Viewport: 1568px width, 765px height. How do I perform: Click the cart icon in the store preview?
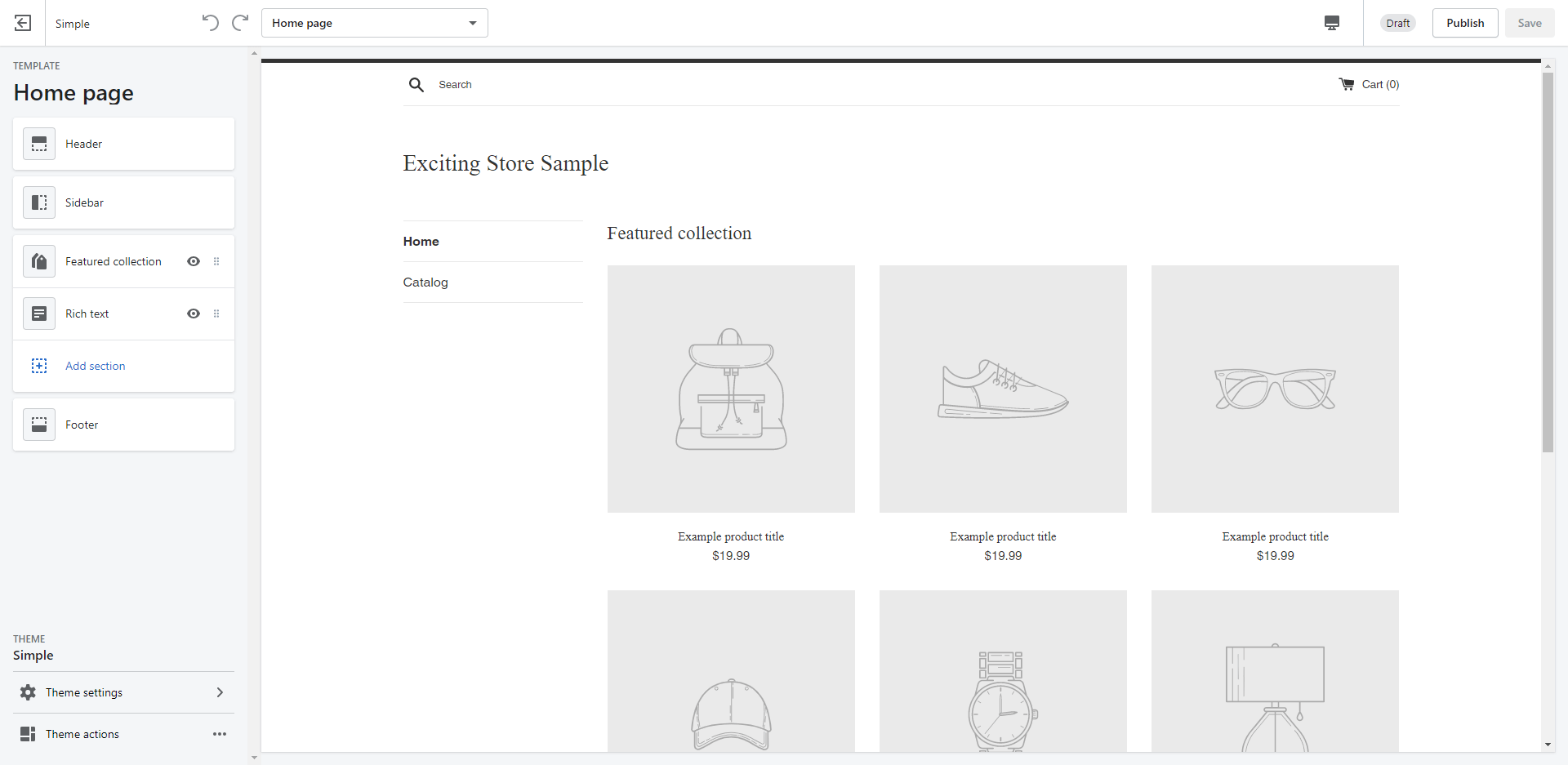1347,84
